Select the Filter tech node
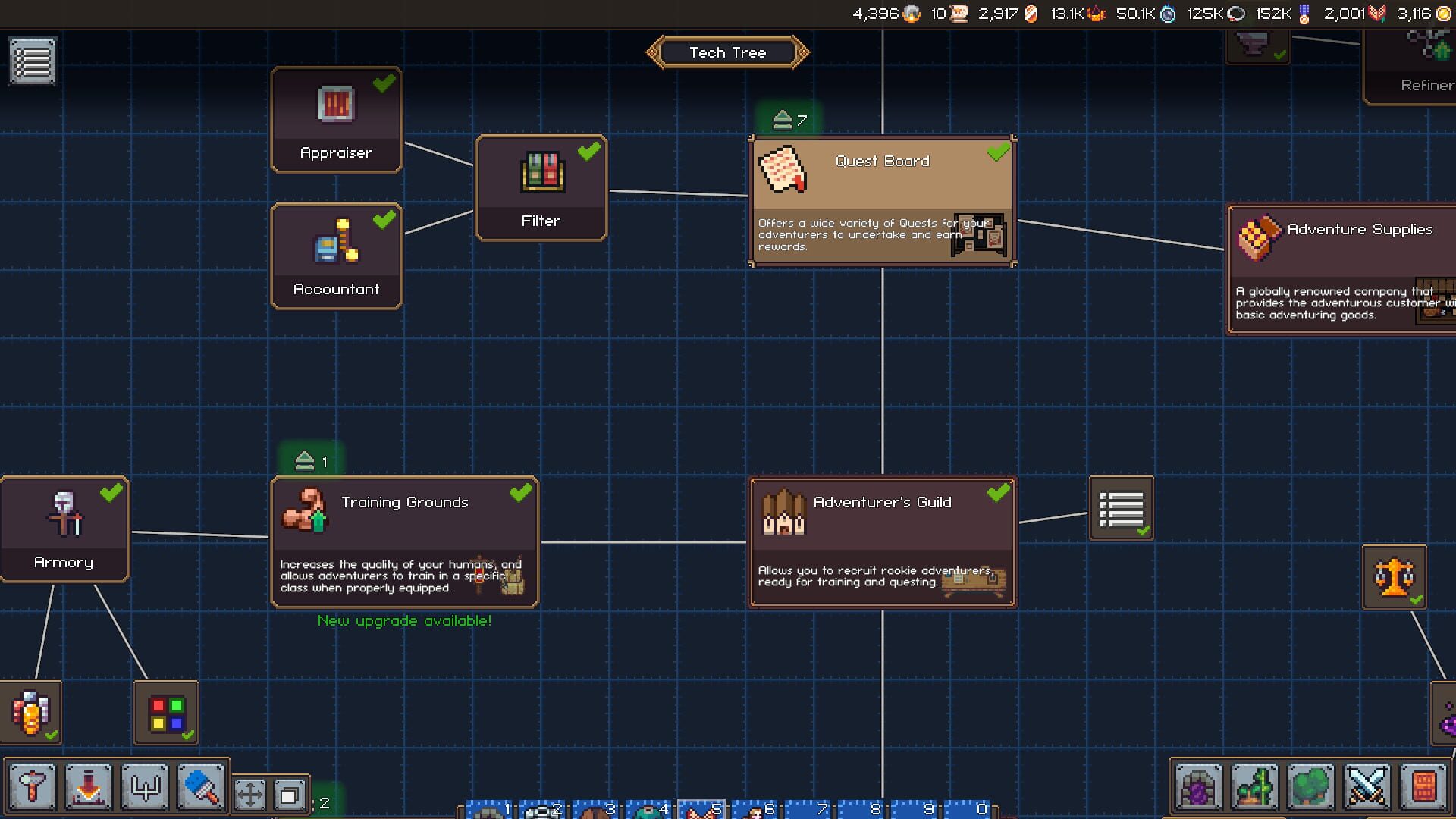The width and height of the screenshot is (1456, 819). coord(541,188)
